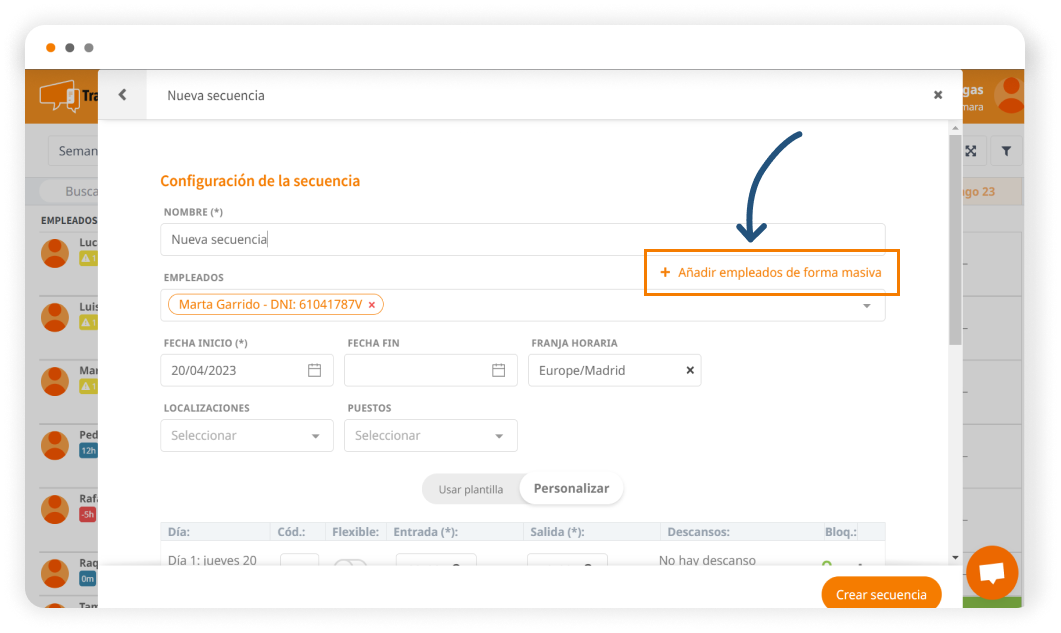Click the fullscreen expand icon
Screen dimensions: 1061x633
[x=970, y=151]
